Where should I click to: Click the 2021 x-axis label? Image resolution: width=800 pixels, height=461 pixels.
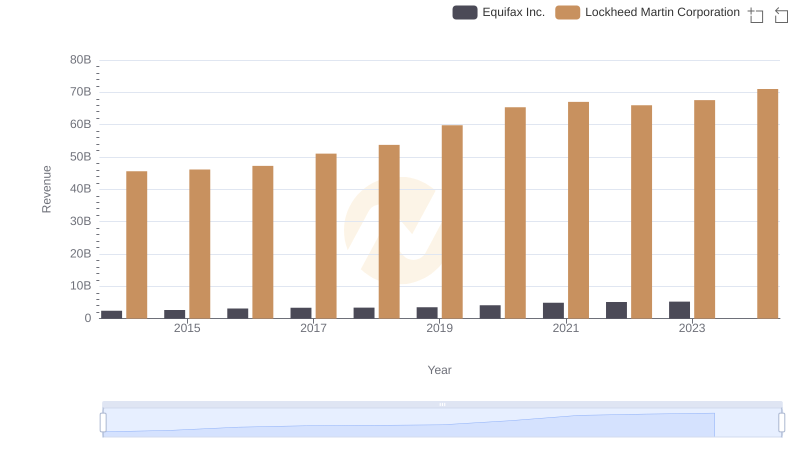tap(566, 328)
